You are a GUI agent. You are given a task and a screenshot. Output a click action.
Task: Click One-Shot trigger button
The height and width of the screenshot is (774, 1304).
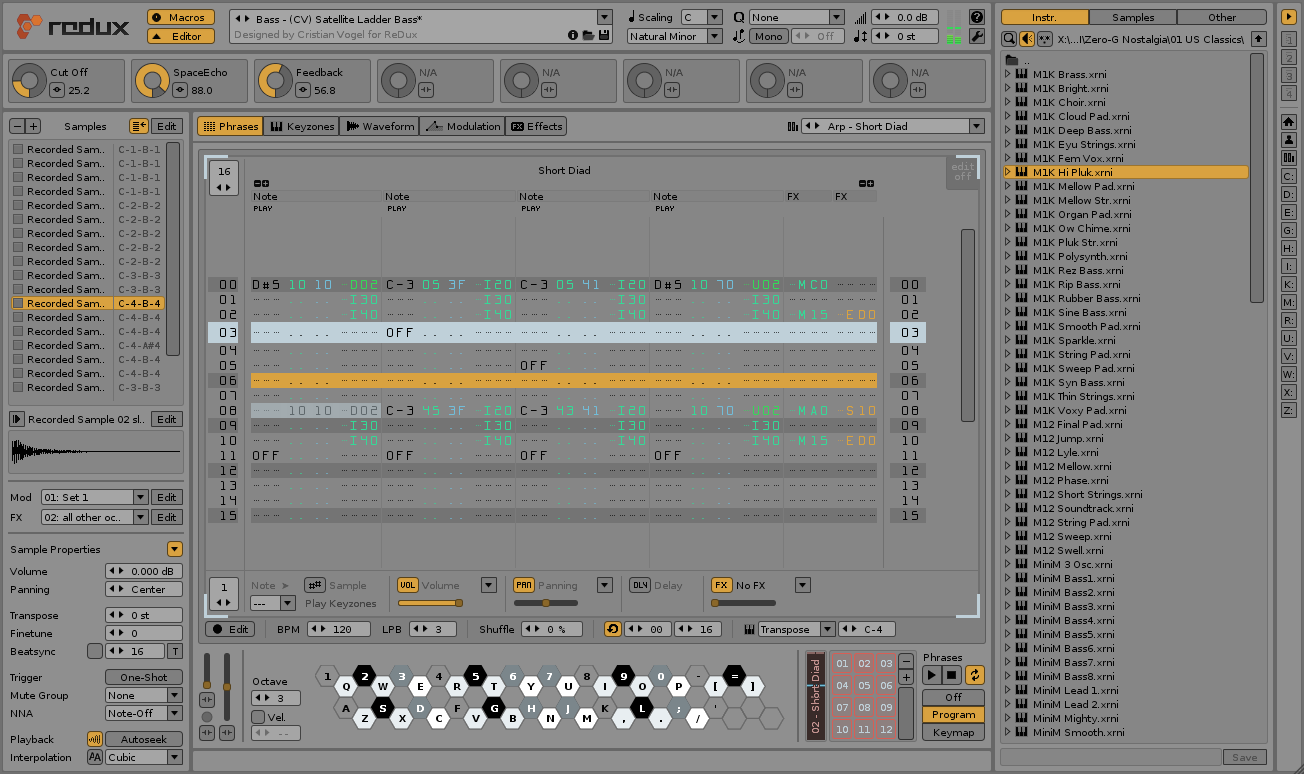[144, 677]
